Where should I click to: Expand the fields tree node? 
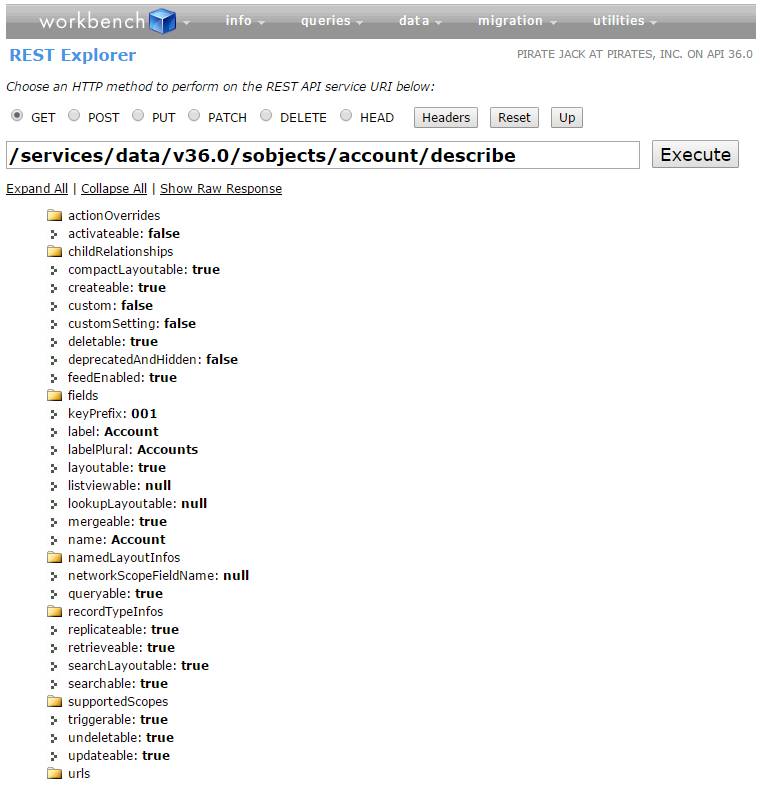83,396
